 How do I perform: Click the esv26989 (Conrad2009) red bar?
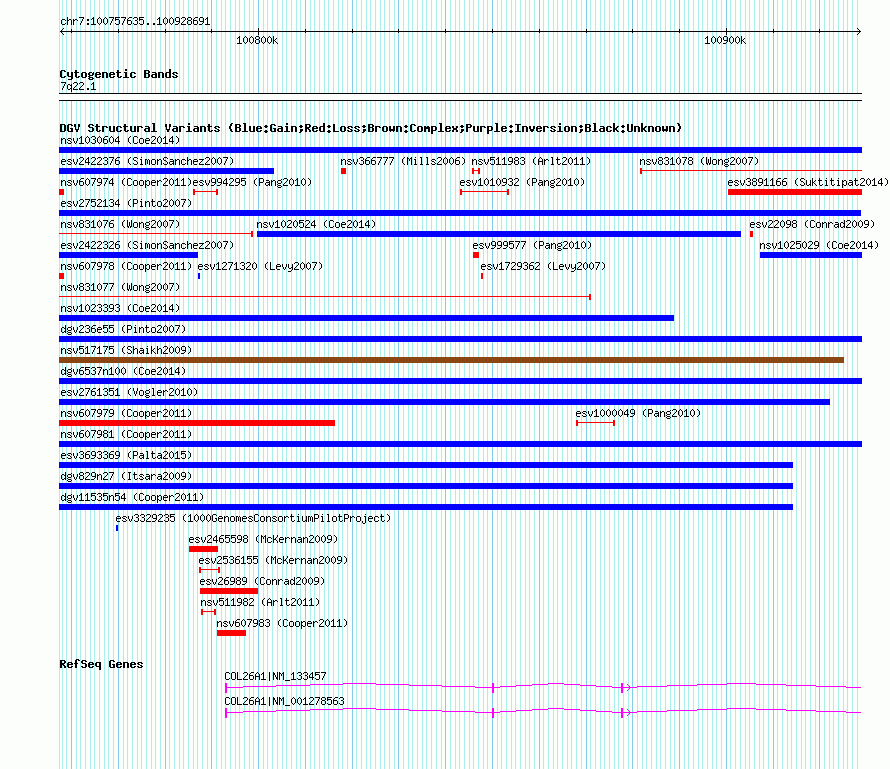[x=228, y=591]
